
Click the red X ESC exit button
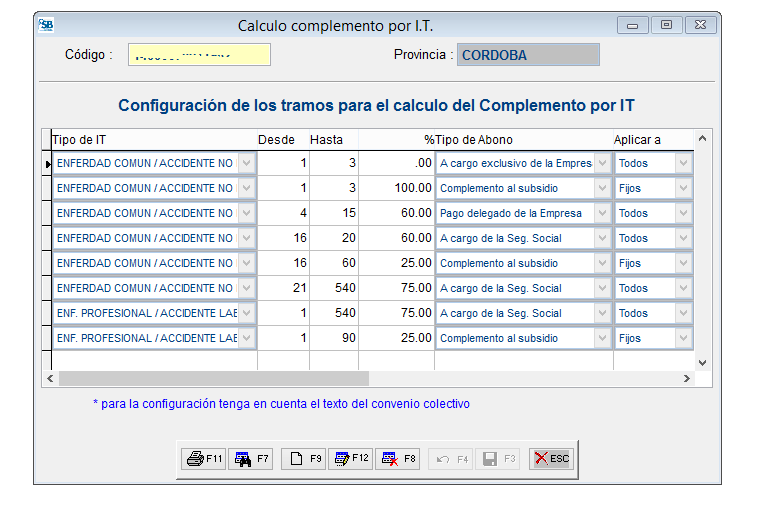pos(551,459)
